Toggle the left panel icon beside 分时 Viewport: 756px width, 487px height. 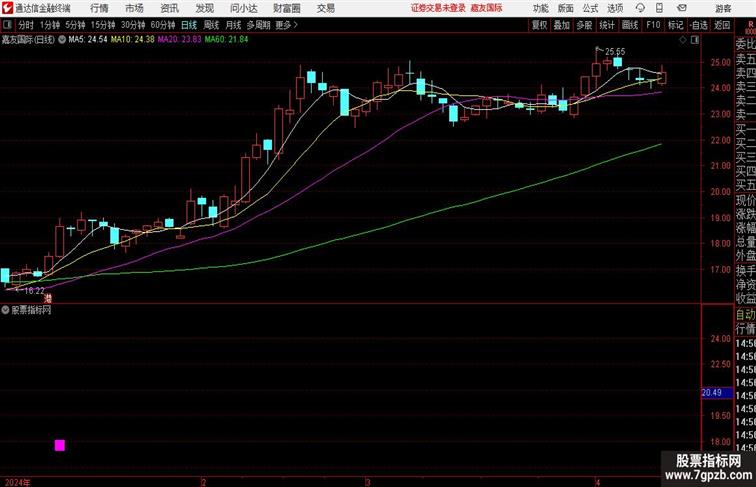click(x=7, y=25)
